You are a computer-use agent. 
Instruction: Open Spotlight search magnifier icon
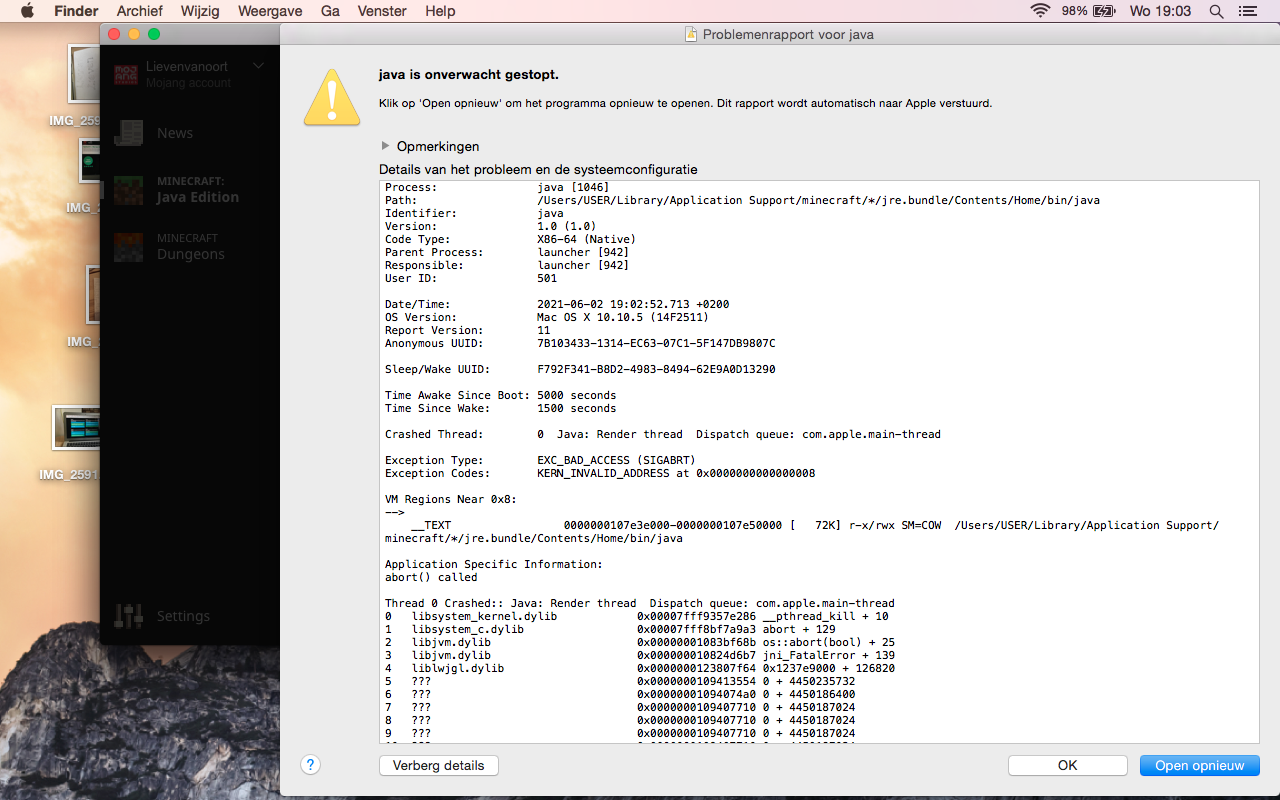tap(1217, 11)
